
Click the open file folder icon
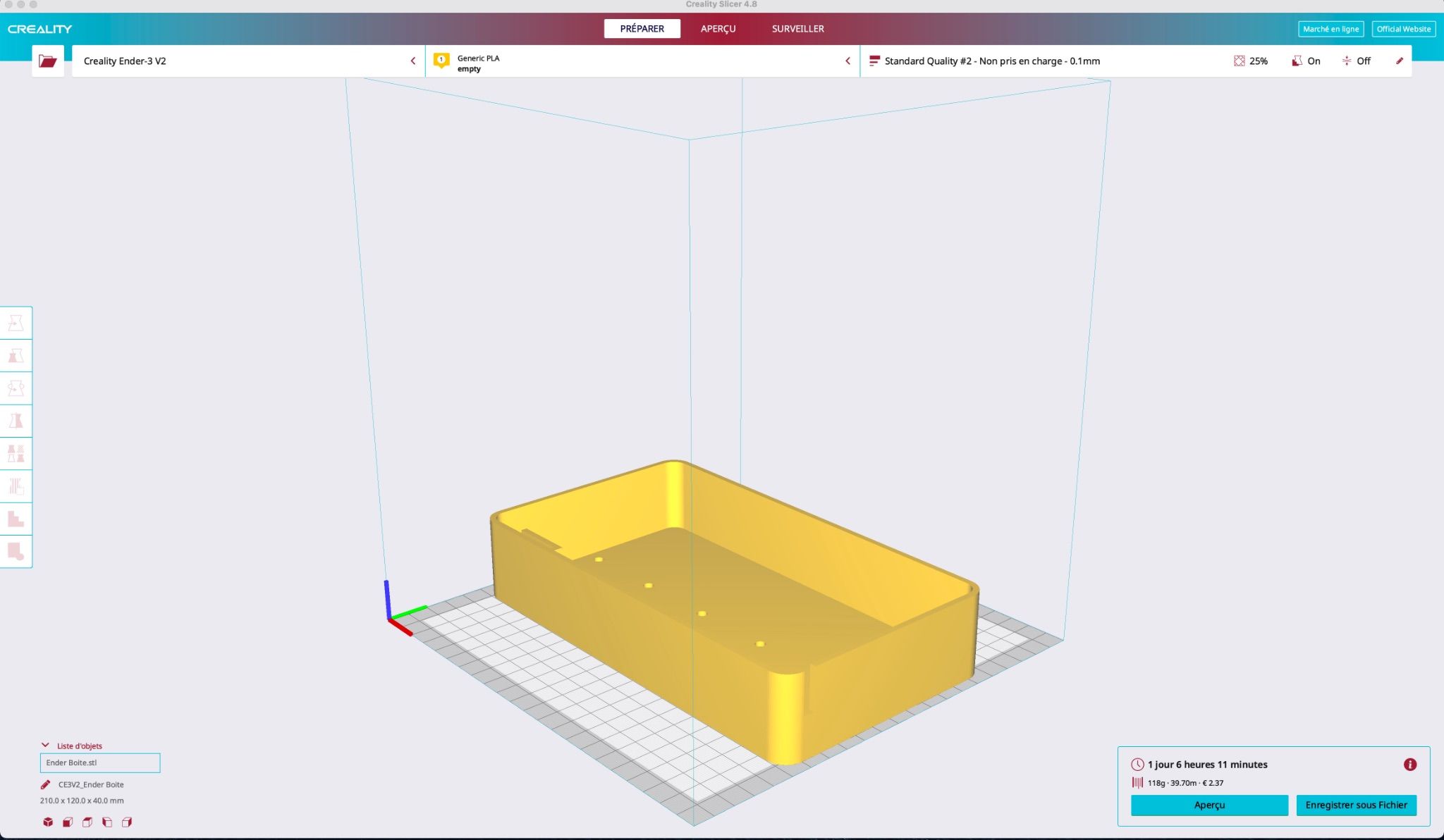[47, 61]
